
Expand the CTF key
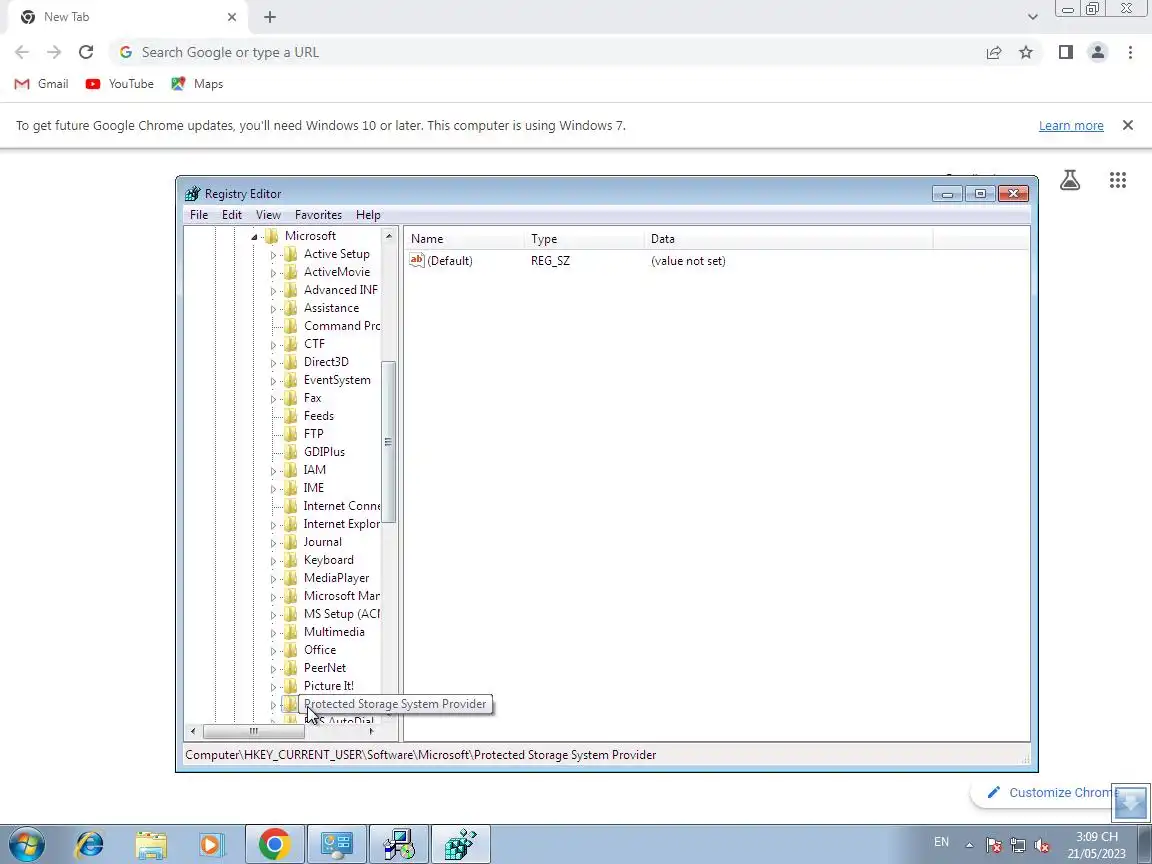[273, 345]
